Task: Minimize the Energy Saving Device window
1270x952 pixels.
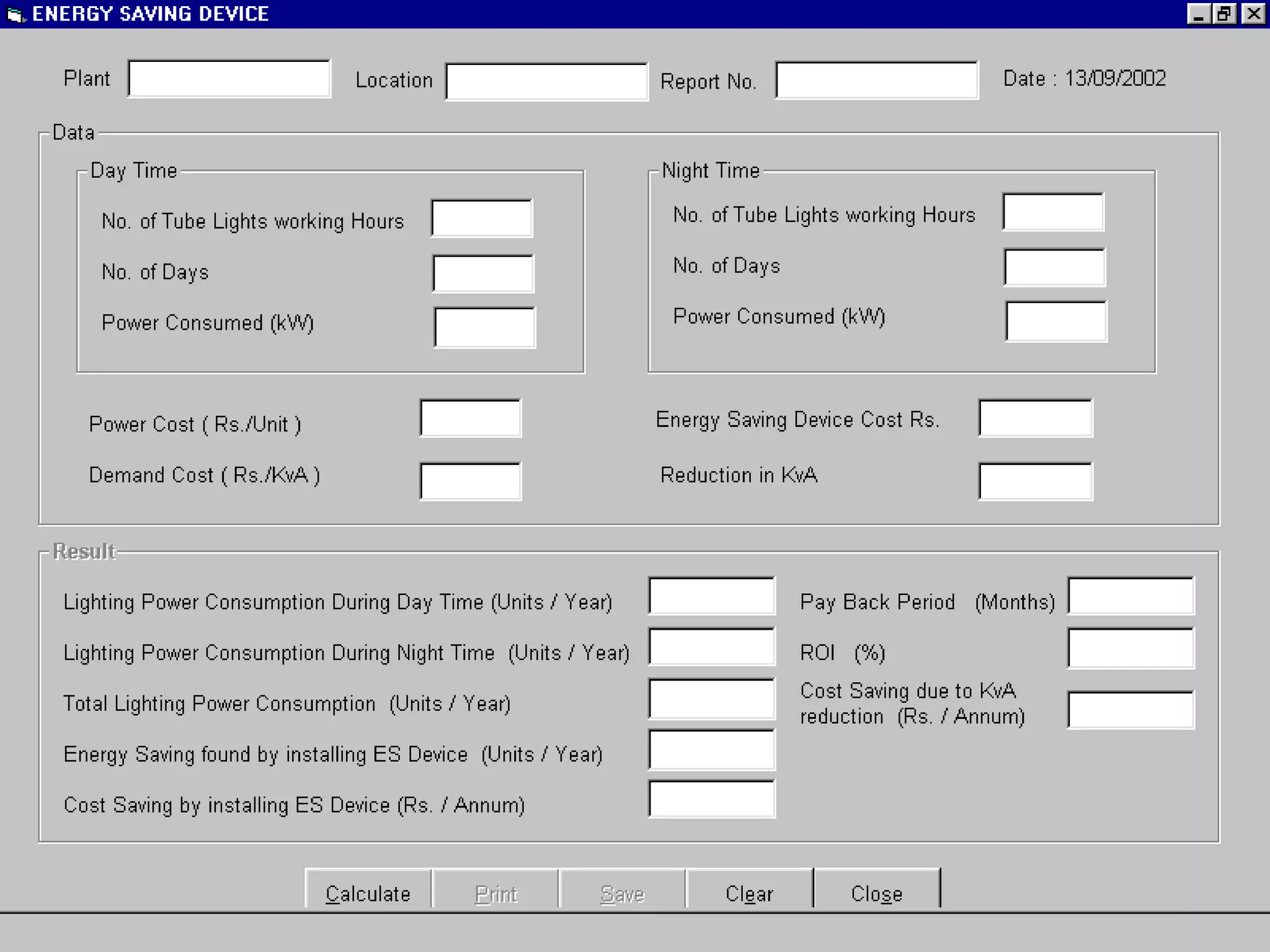Action: (x=1198, y=14)
